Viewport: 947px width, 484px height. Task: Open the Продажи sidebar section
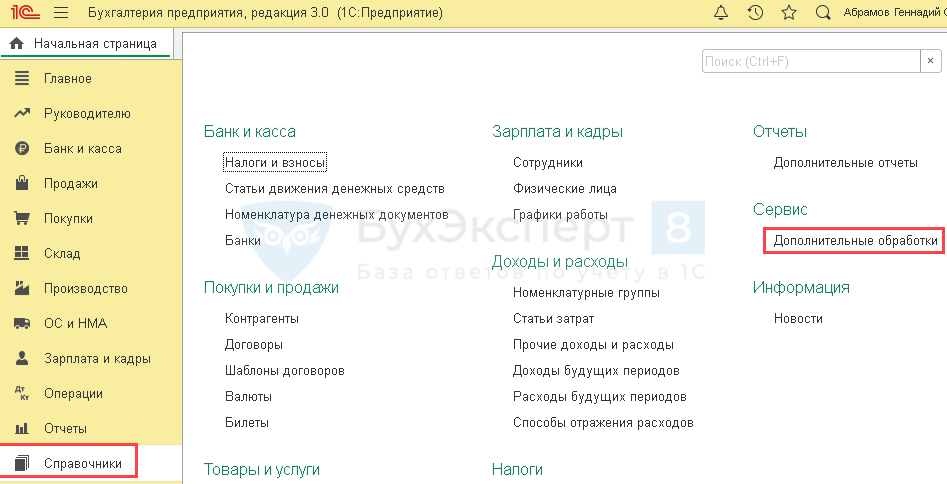tap(70, 184)
